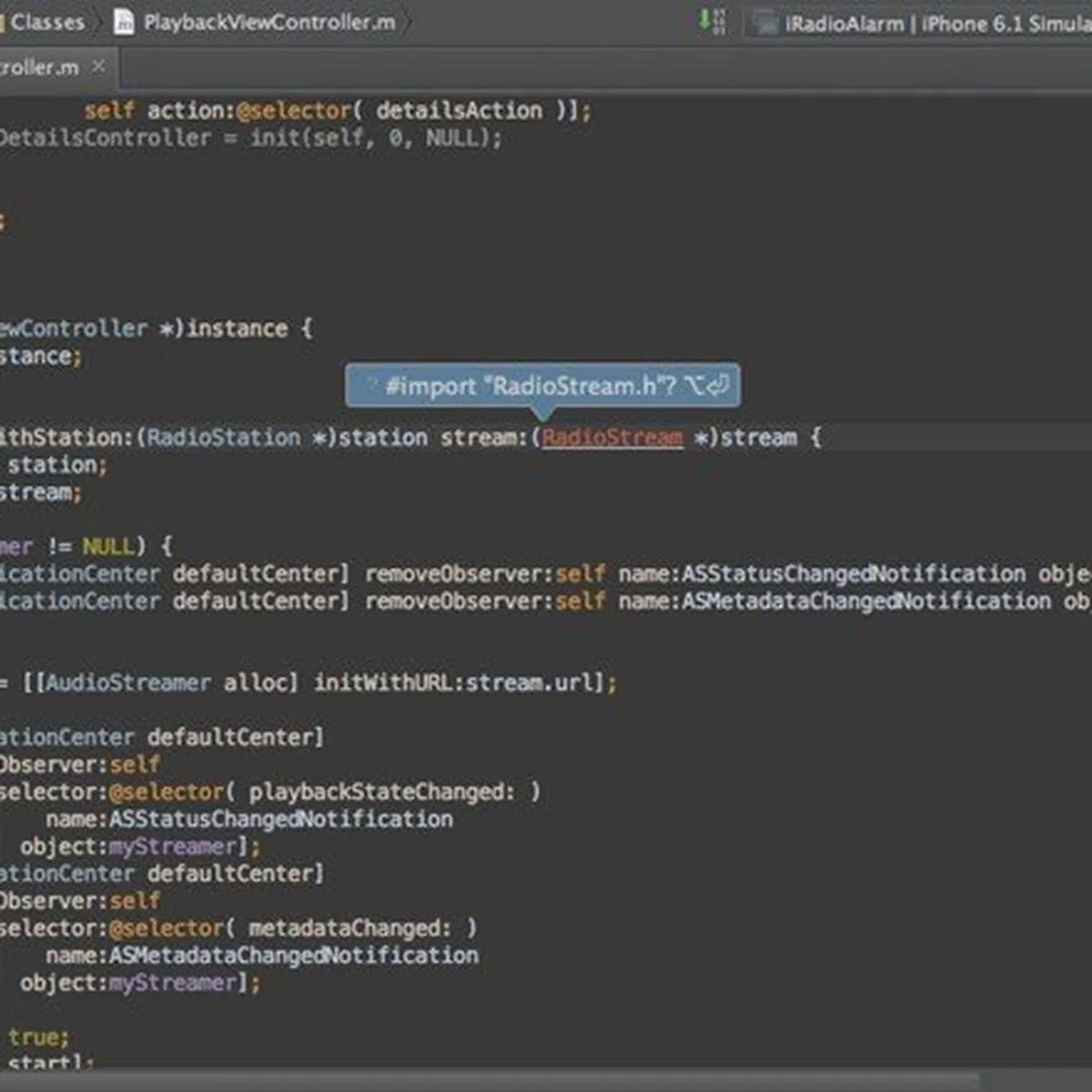Click the ASMetadataChangedNotification in removeObserver line
The image size is (1092, 1092).
click(x=865, y=602)
